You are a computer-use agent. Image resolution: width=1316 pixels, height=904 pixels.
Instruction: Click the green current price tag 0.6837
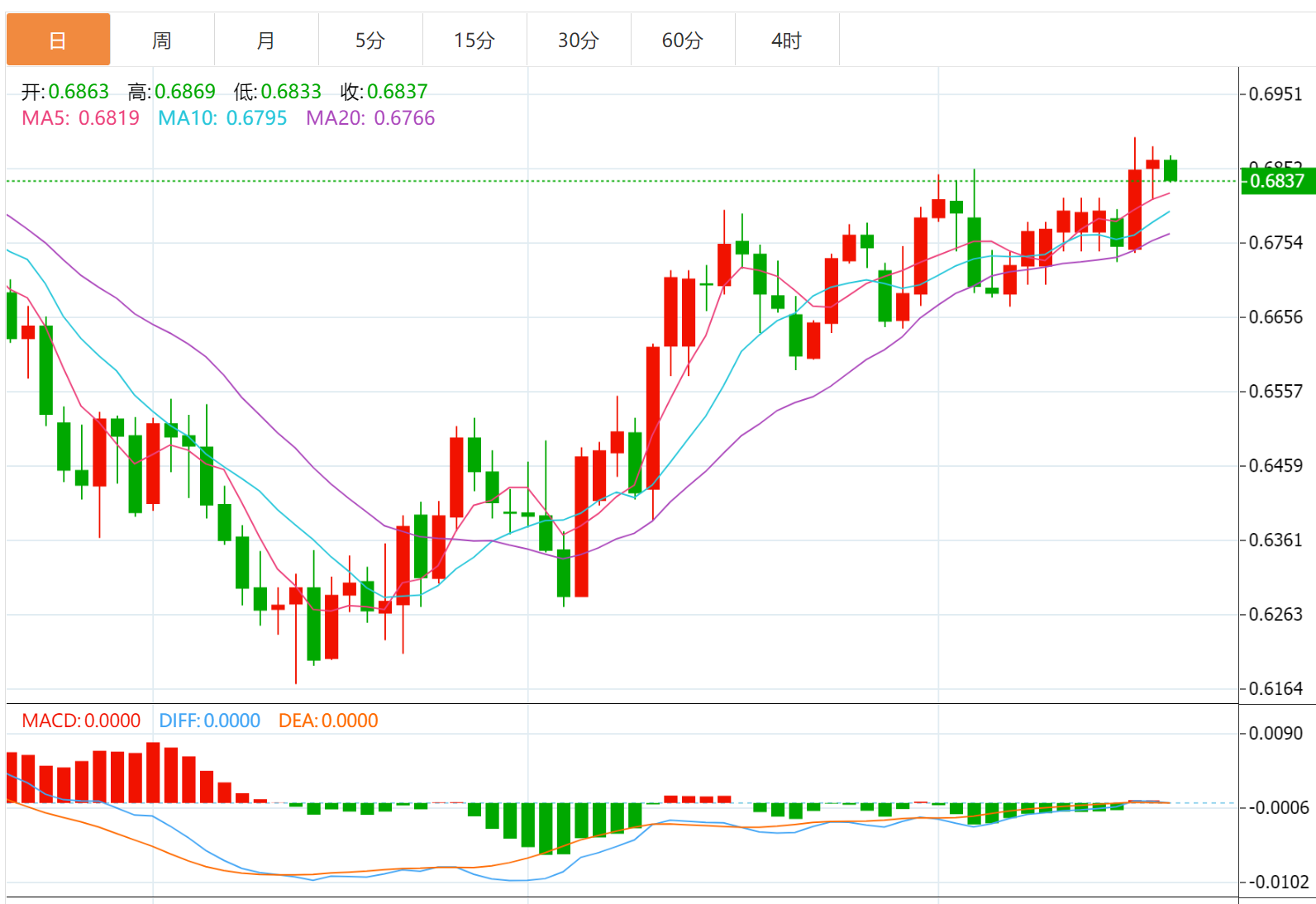coord(1278,181)
